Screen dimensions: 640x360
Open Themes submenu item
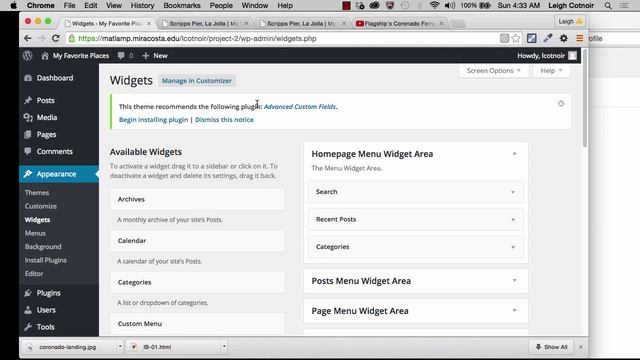[x=37, y=193]
